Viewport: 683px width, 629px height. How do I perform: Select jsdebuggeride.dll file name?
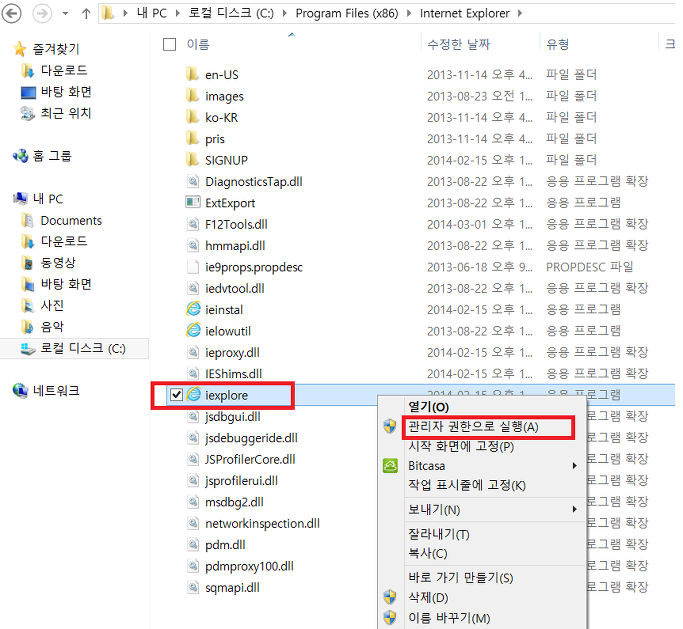pos(251,438)
